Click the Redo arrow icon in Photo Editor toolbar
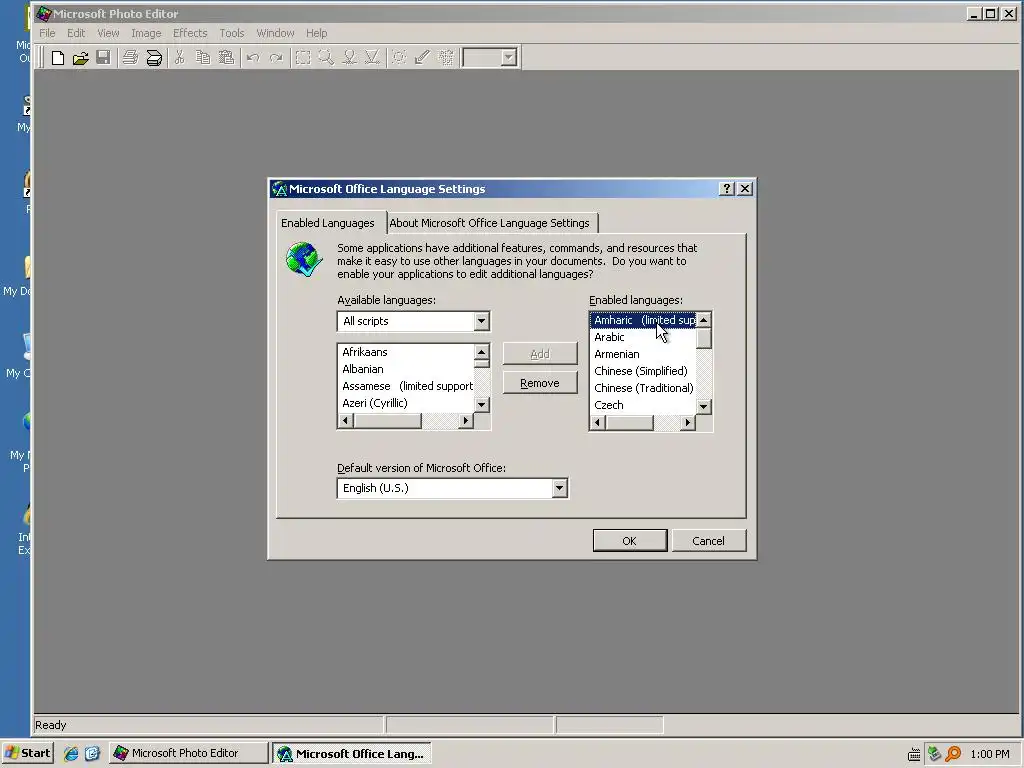 pos(276,58)
